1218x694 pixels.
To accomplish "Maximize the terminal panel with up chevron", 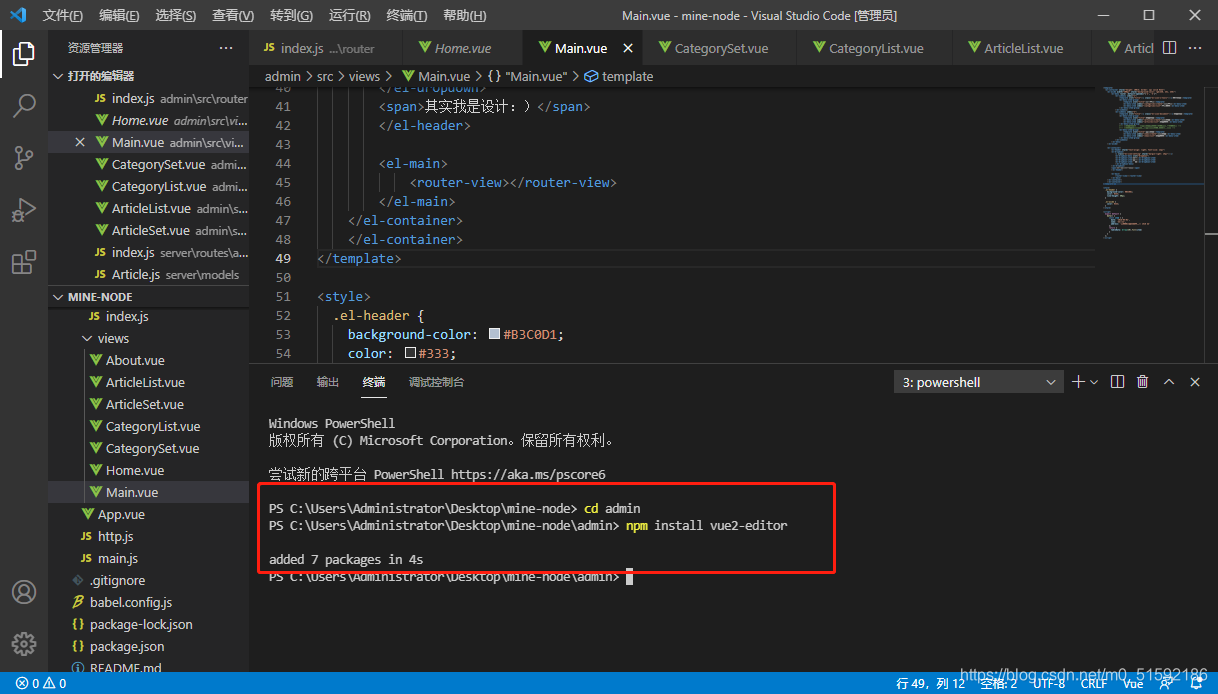I will click(1169, 382).
